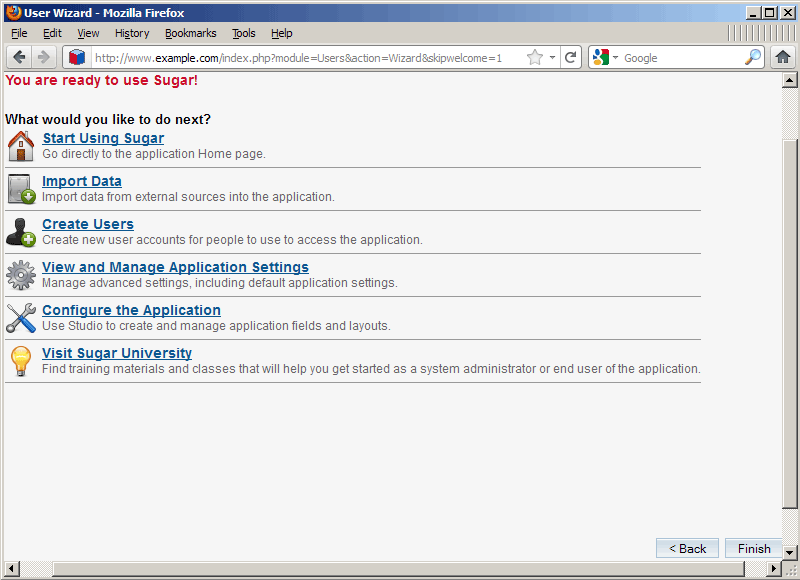The image size is (800, 580).
Task: Open the search engine dropdown next to Google
Action: click(x=614, y=57)
